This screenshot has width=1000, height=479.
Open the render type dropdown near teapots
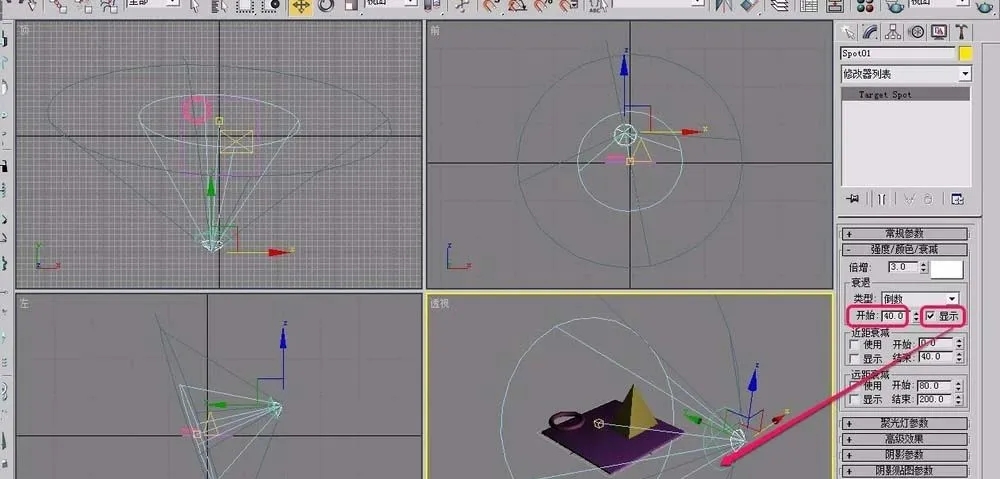939,3
